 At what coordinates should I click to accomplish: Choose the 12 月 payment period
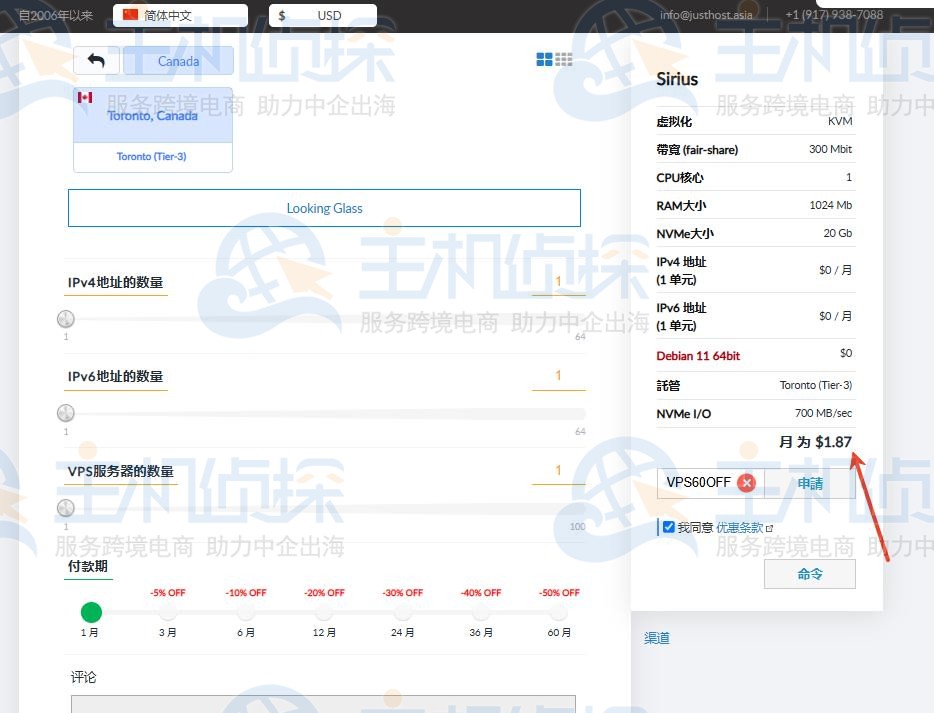tap(324, 612)
